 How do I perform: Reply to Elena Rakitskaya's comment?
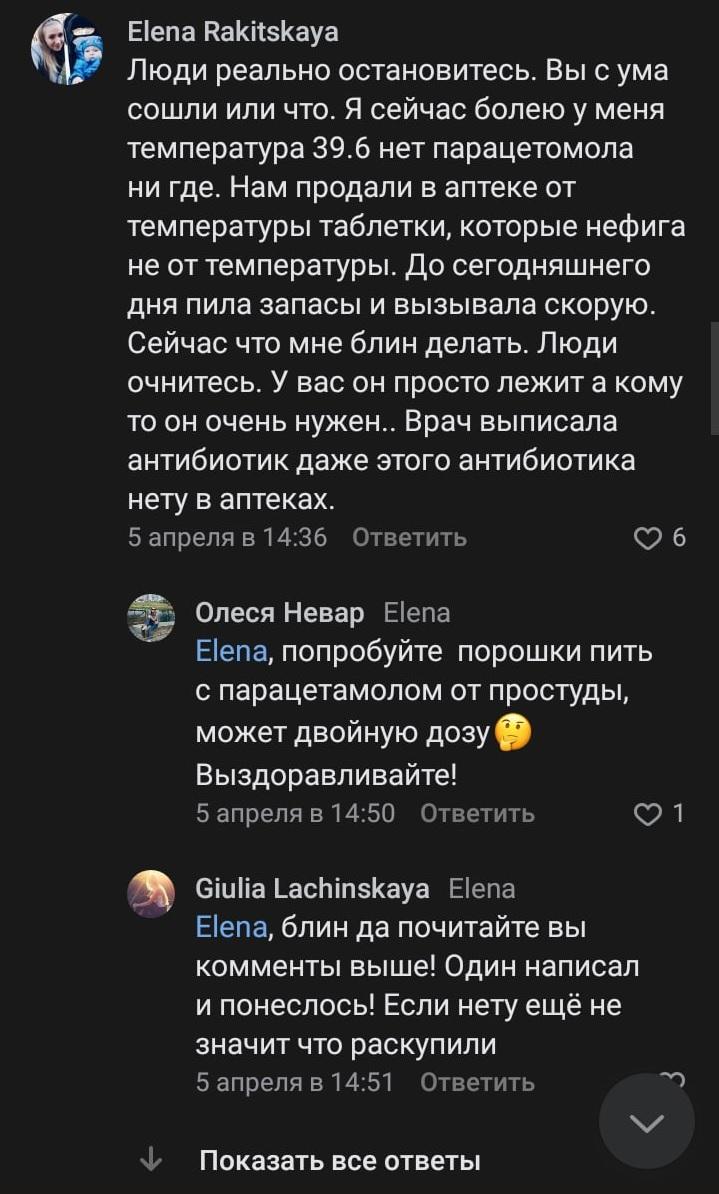pos(410,538)
